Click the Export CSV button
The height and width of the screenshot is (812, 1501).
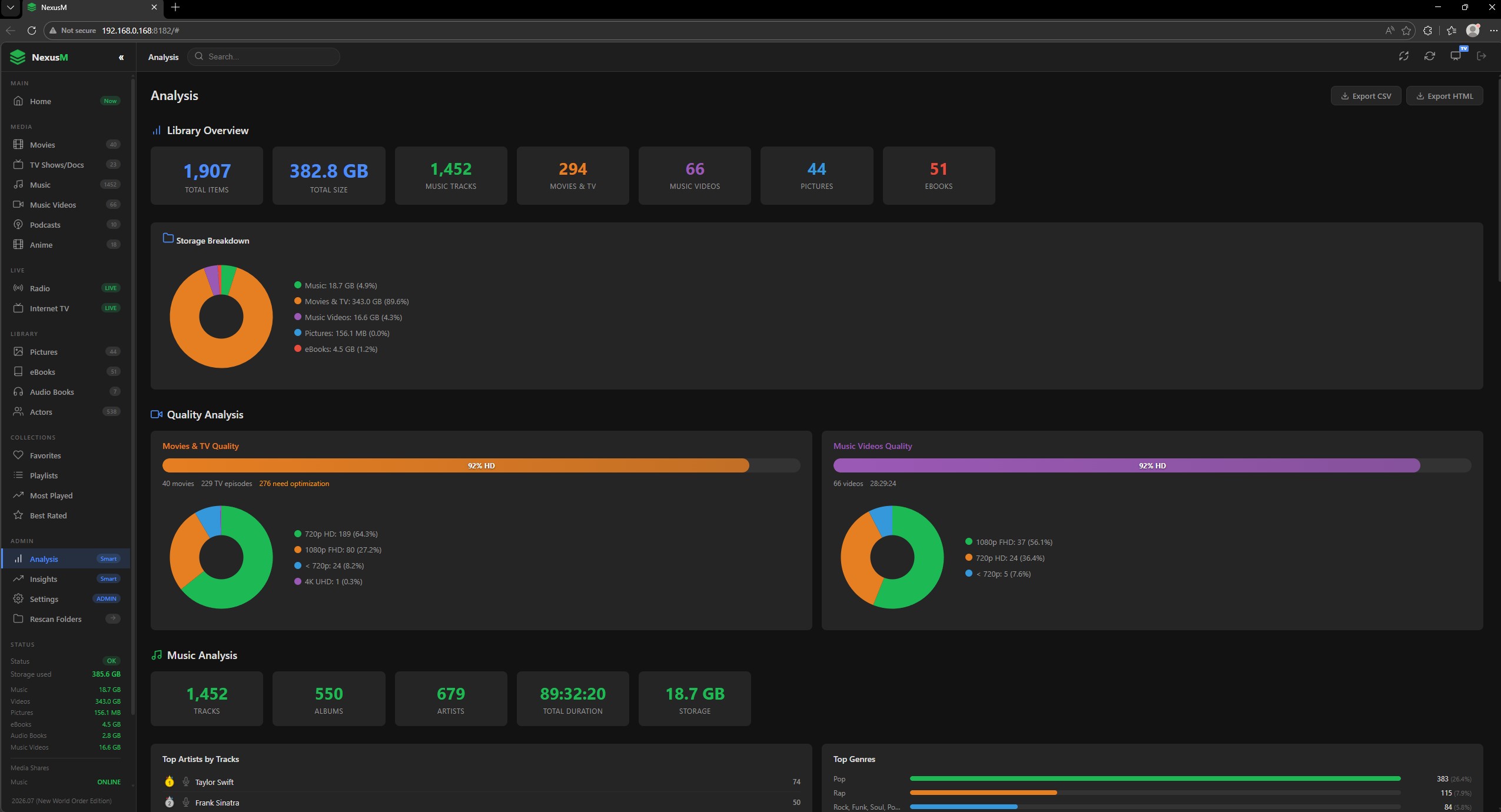tap(1364, 95)
